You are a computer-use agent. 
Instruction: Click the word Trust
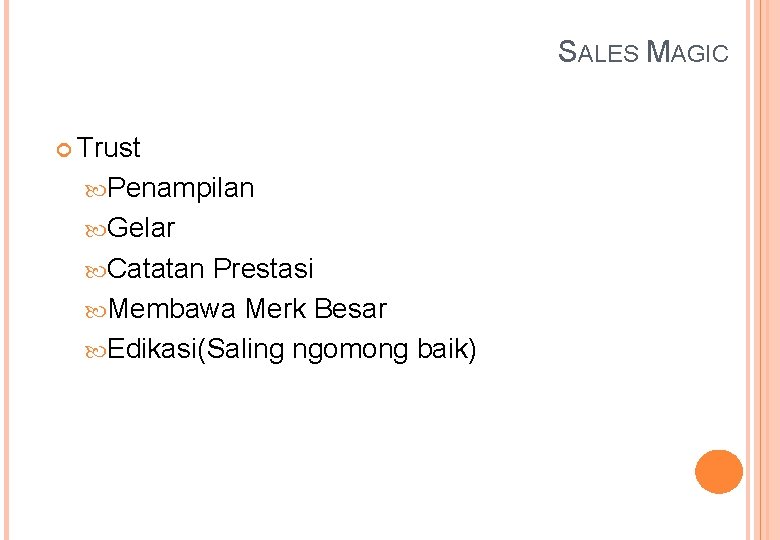coord(109,148)
